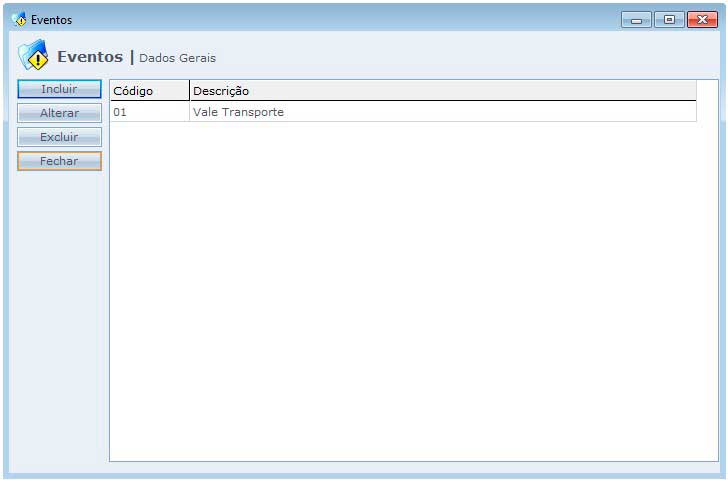Click the Eventos shield warning icon
Viewport: 728px width, 480px height.
(33, 56)
